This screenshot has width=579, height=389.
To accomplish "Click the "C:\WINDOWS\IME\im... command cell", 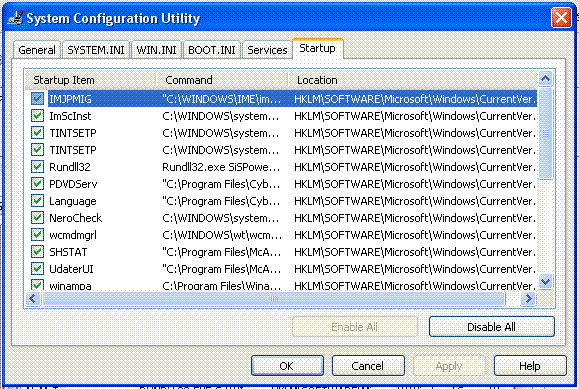I will pyautogui.click(x=221, y=99).
